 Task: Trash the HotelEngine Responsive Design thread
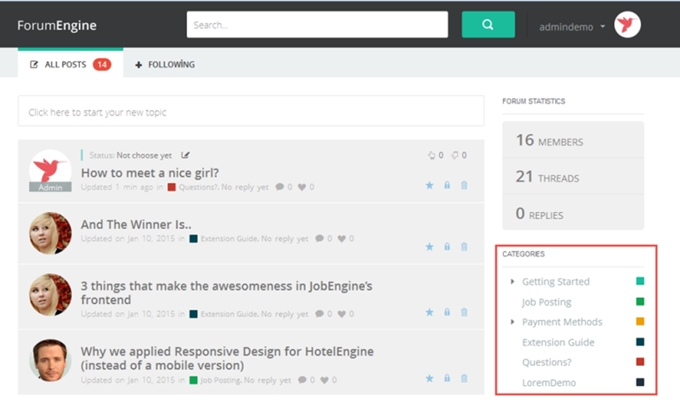click(x=464, y=379)
